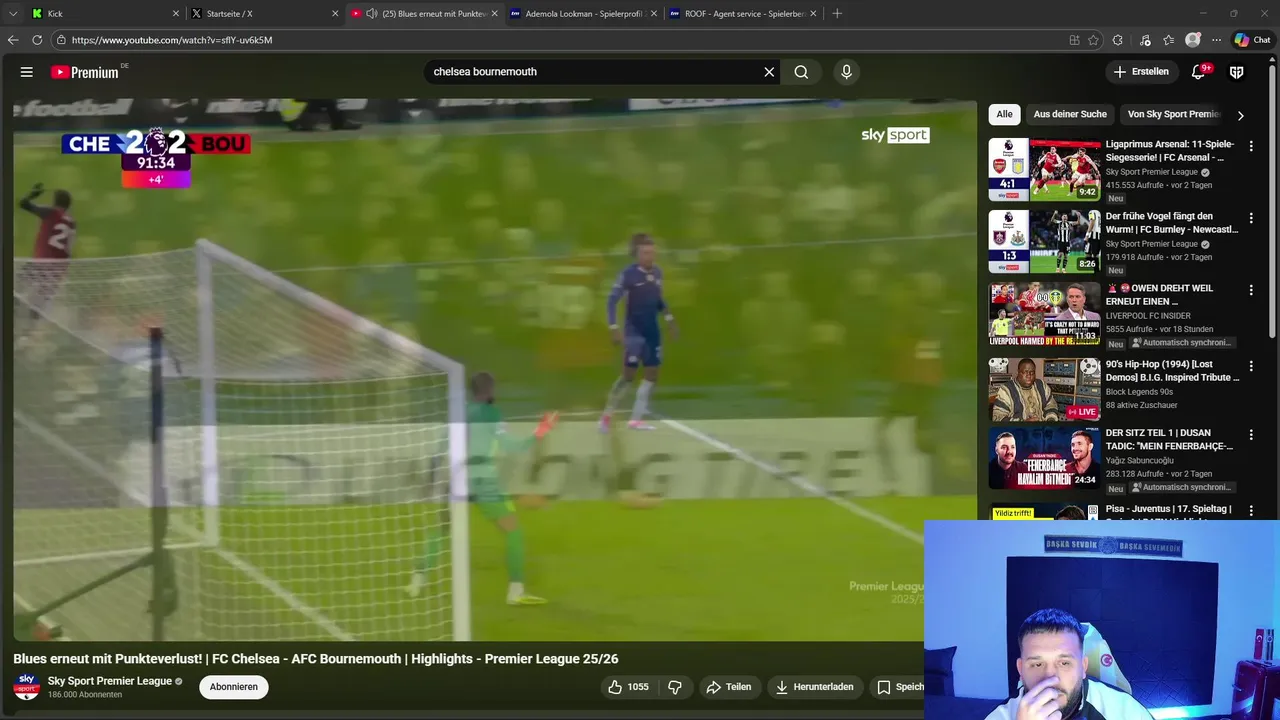Share the video via Teilen
The height and width of the screenshot is (720, 1280).
(x=728, y=687)
